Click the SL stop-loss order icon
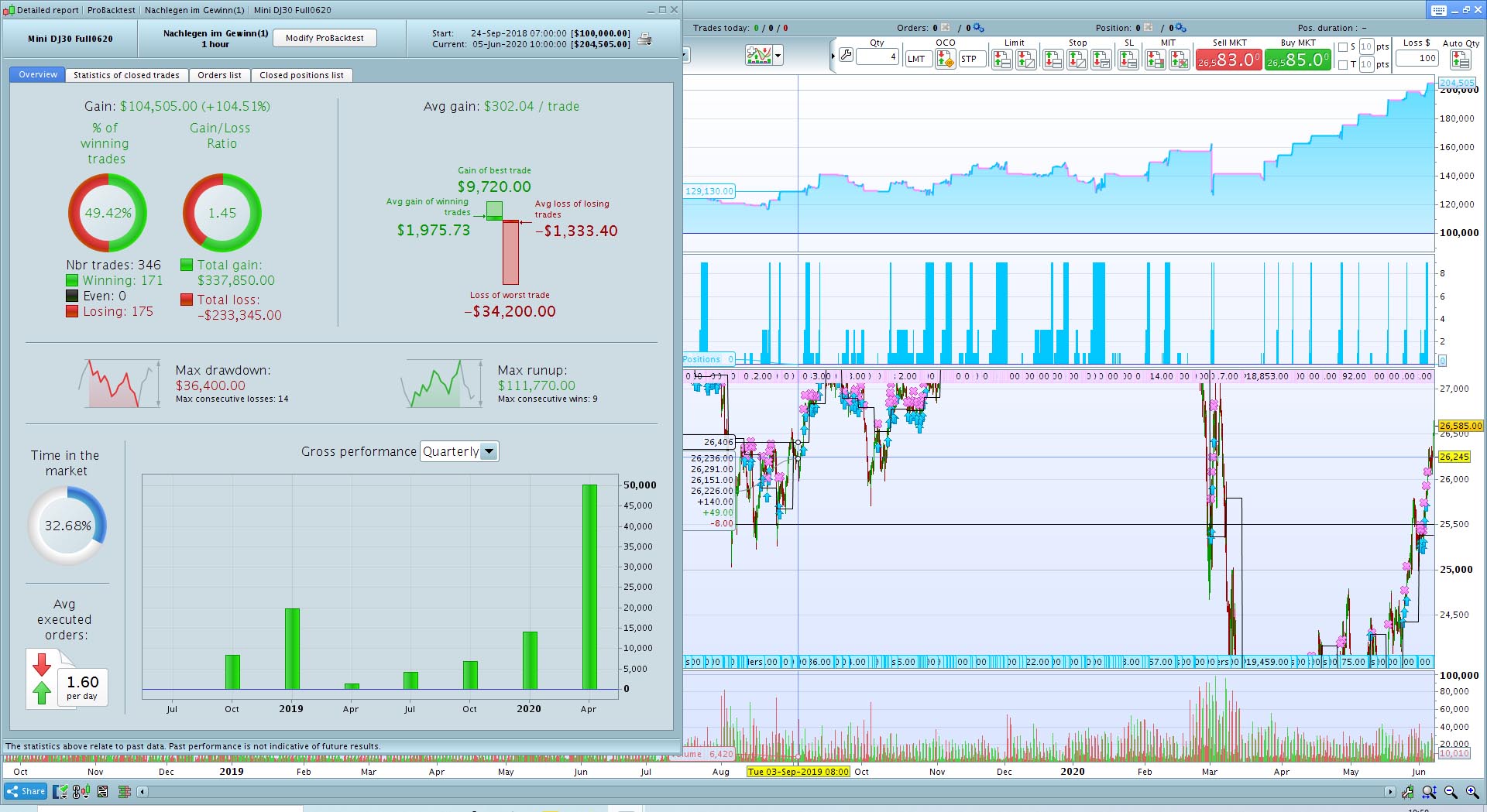The height and width of the screenshot is (812, 1487). 1128,59
